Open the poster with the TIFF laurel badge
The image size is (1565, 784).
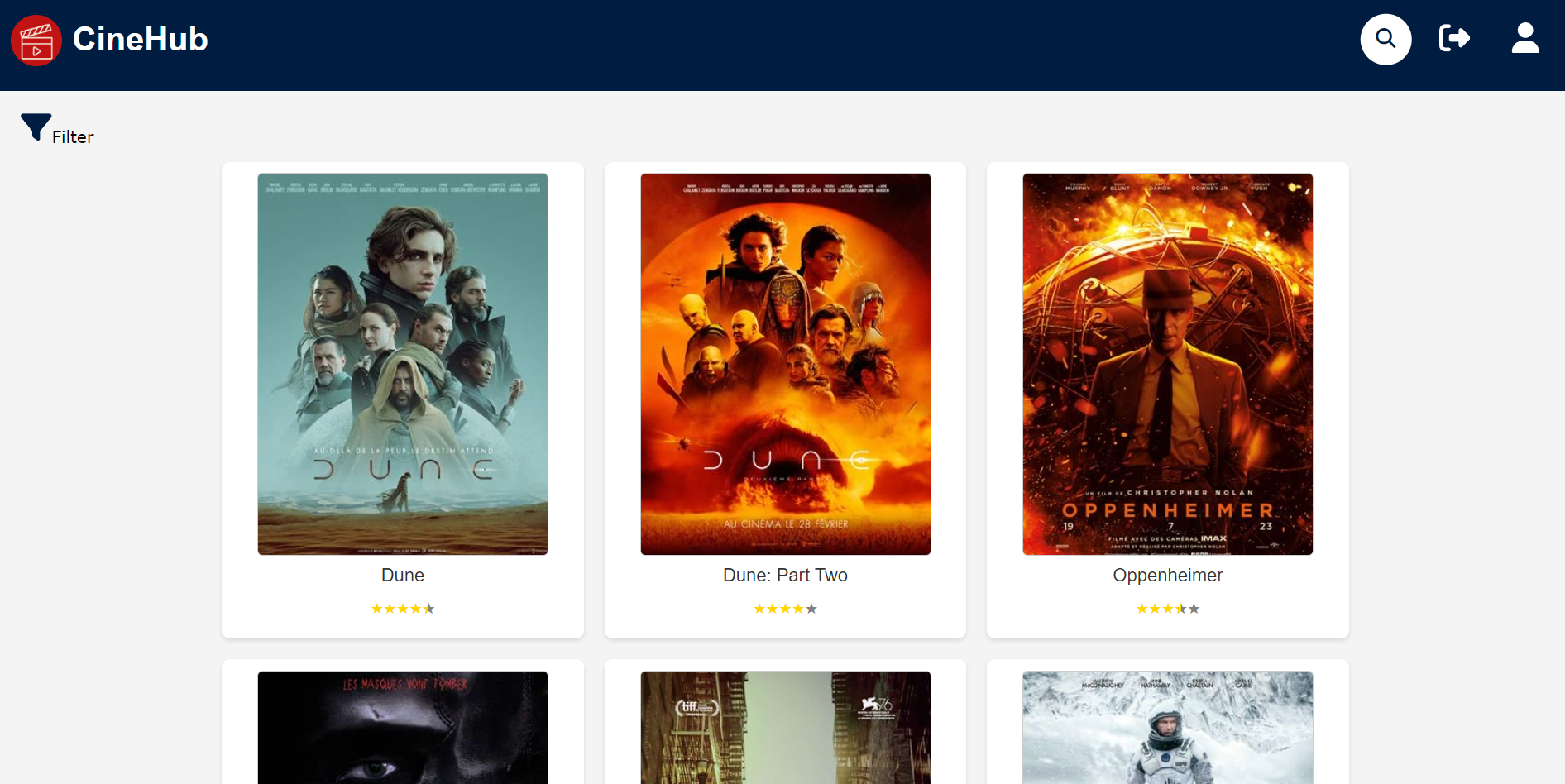(x=785, y=728)
